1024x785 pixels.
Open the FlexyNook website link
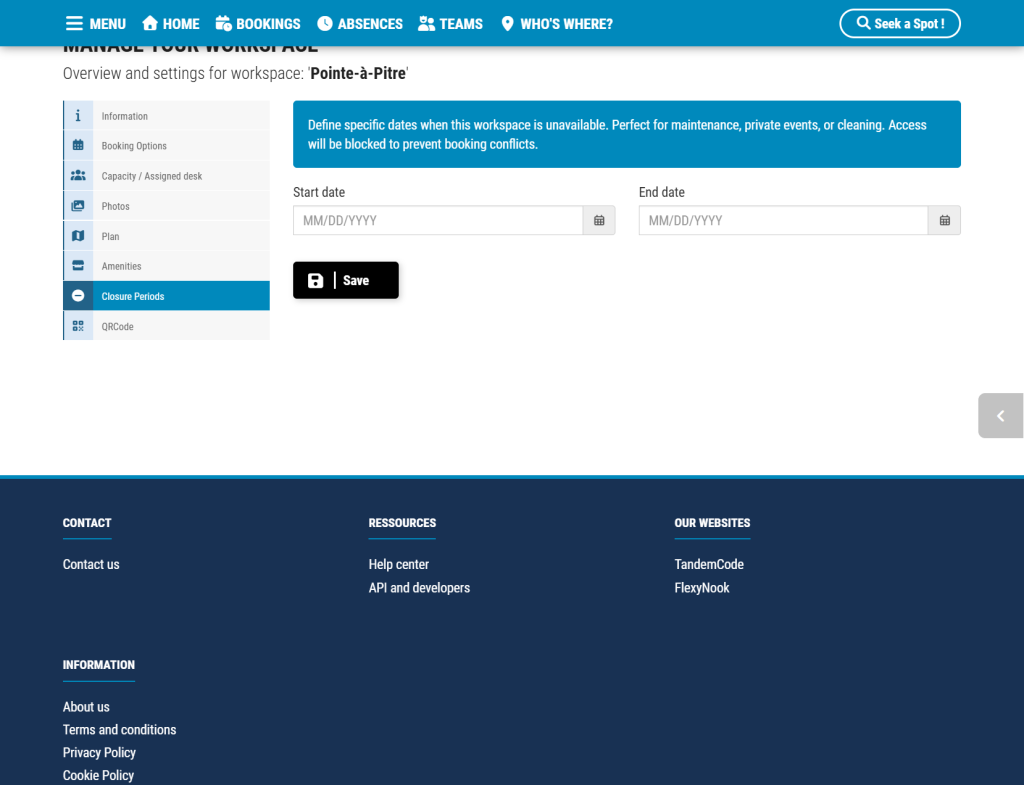pos(702,588)
